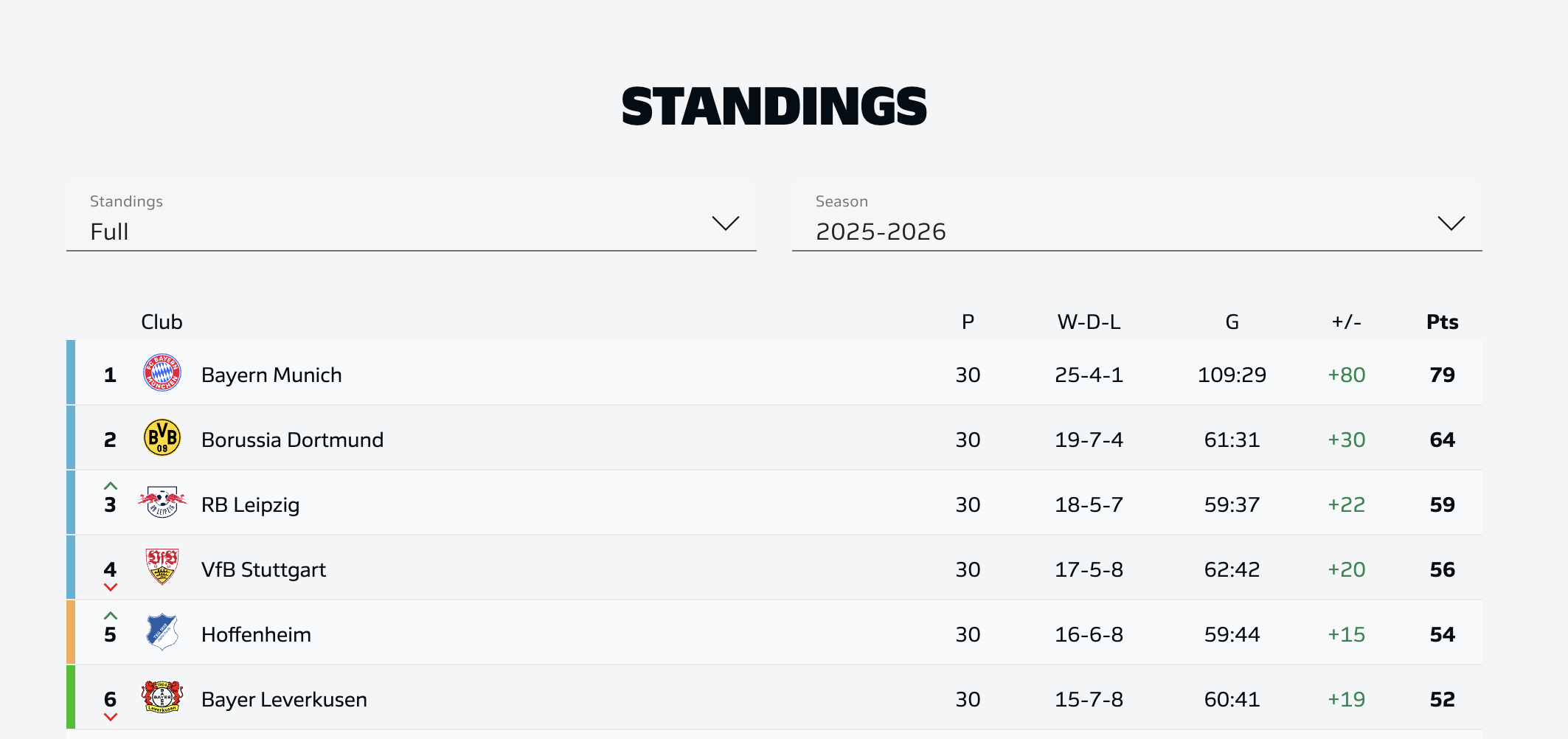Click the blue qualification bar beside Bayern Munich
The image size is (1568, 739).
click(71, 372)
